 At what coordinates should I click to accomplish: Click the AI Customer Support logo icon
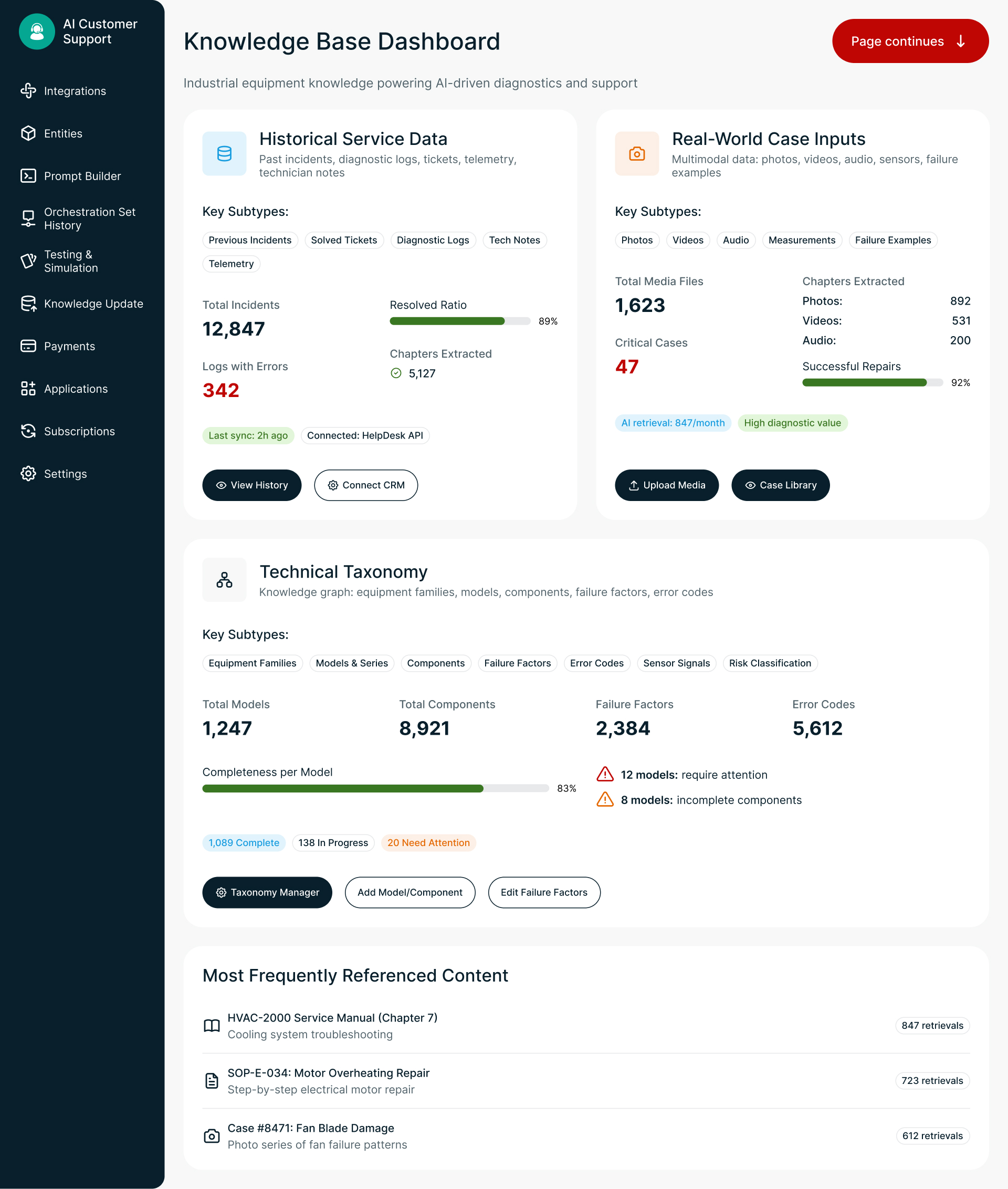pyautogui.click(x=37, y=32)
